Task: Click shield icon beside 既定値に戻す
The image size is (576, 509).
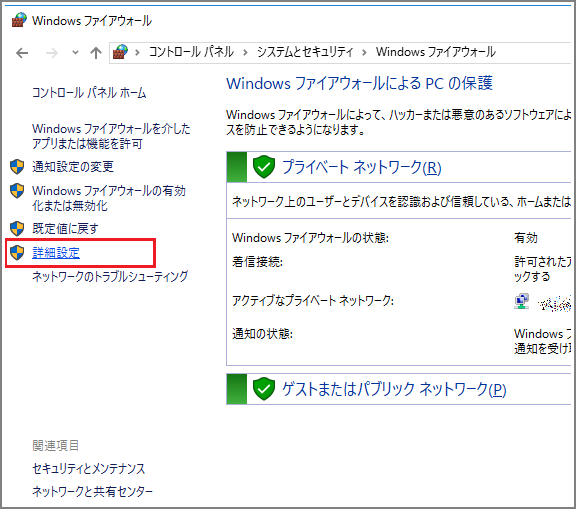Action: 17,229
